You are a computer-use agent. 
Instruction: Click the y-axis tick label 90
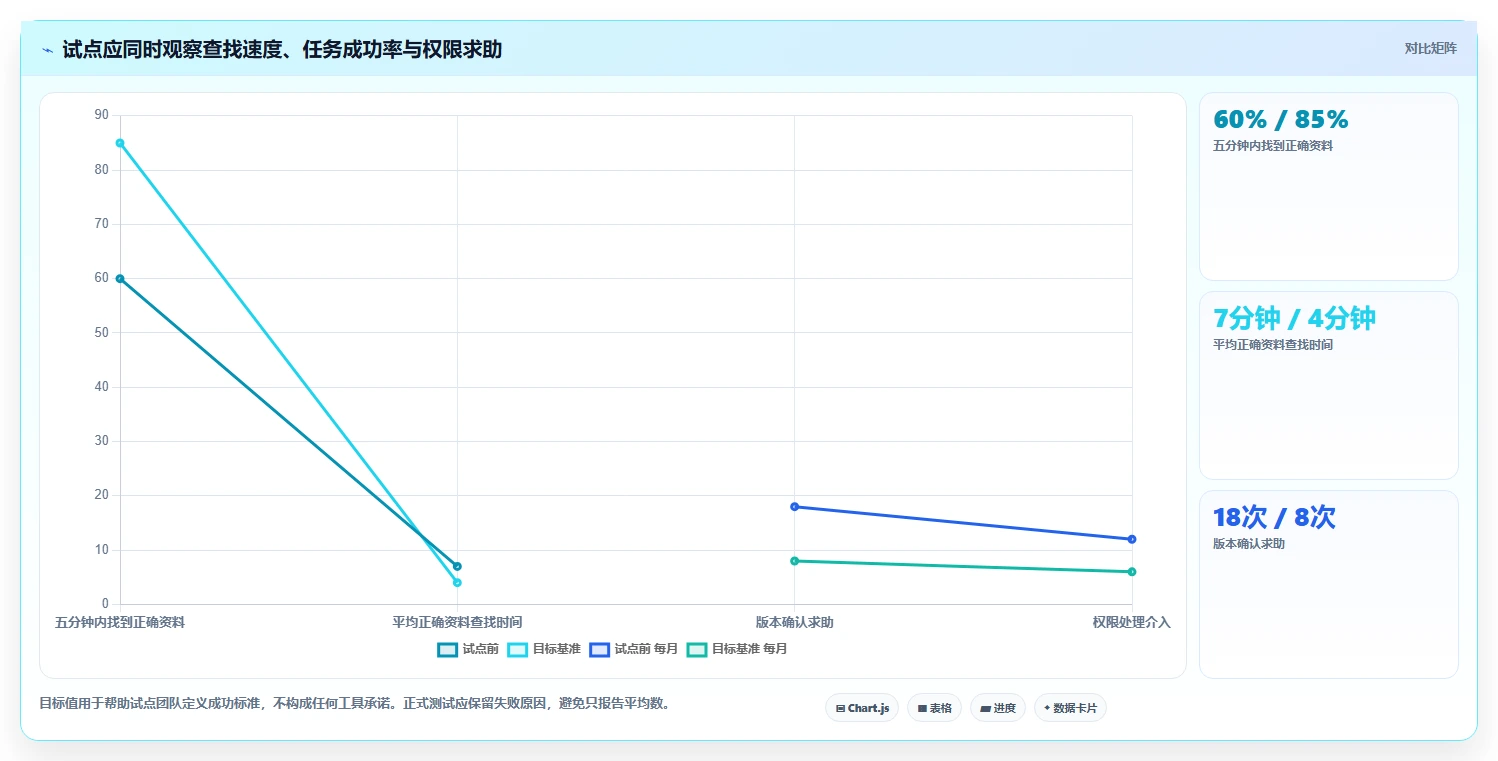pos(101,115)
